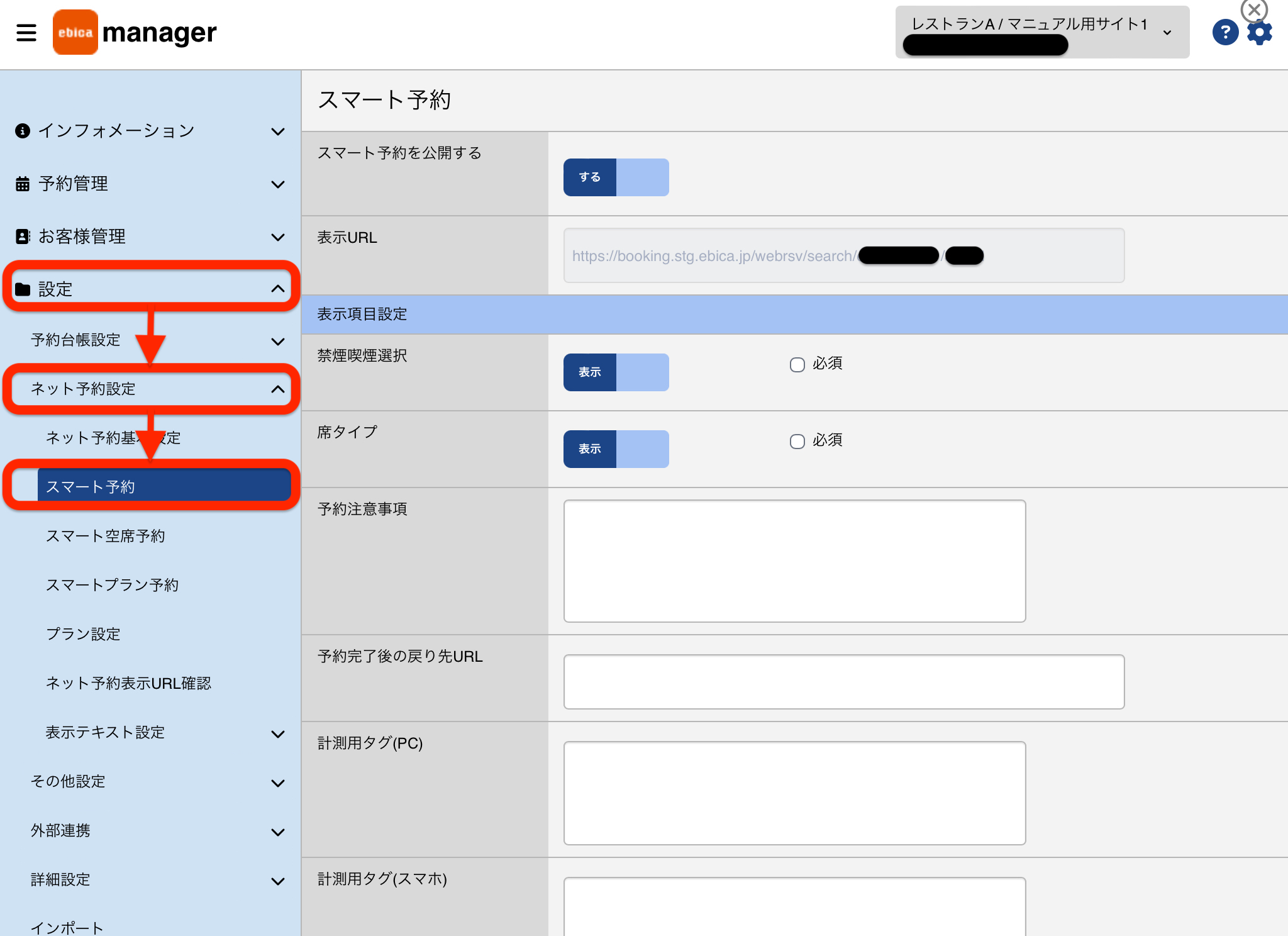Click the お客様管理 address book icon
The height and width of the screenshot is (936, 1288).
pos(23,237)
